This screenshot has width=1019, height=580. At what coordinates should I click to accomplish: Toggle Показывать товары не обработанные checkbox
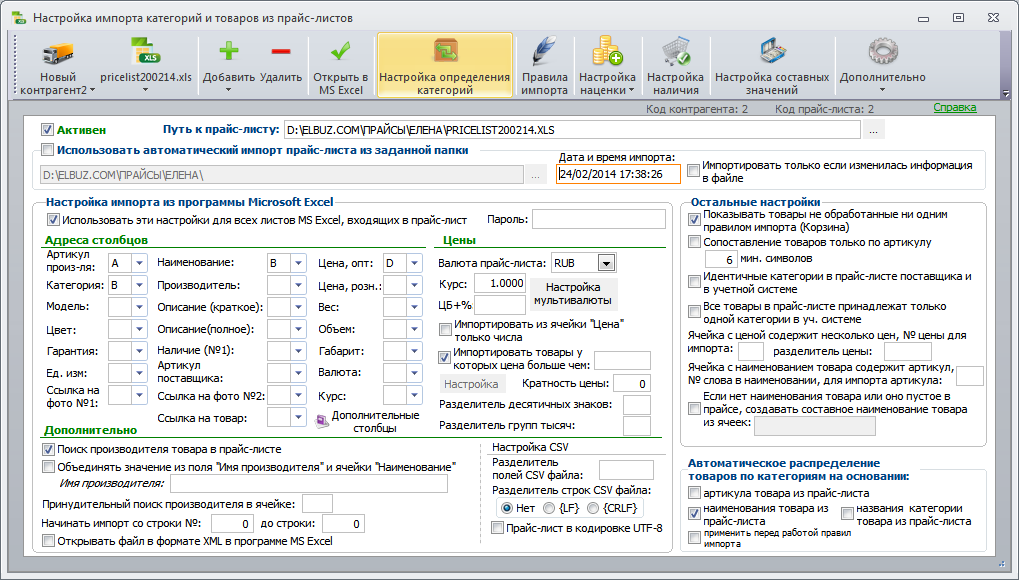tap(694, 219)
